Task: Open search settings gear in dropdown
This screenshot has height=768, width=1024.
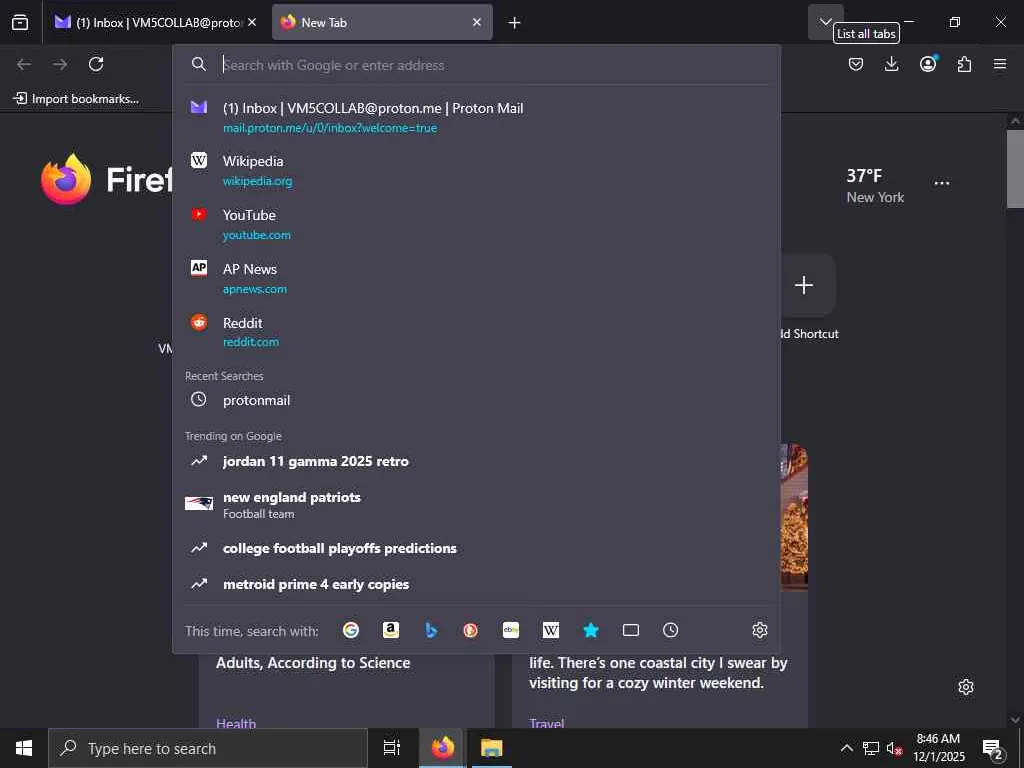Action: click(x=760, y=630)
